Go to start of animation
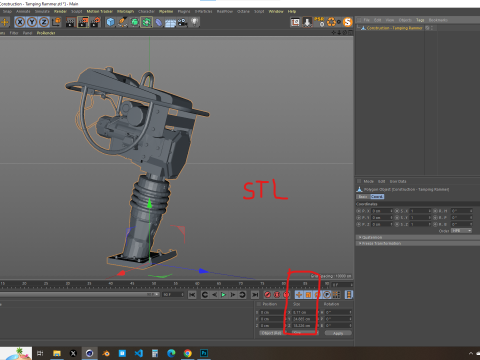The width and height of the screenshot is (480, 360). point(192,295)
